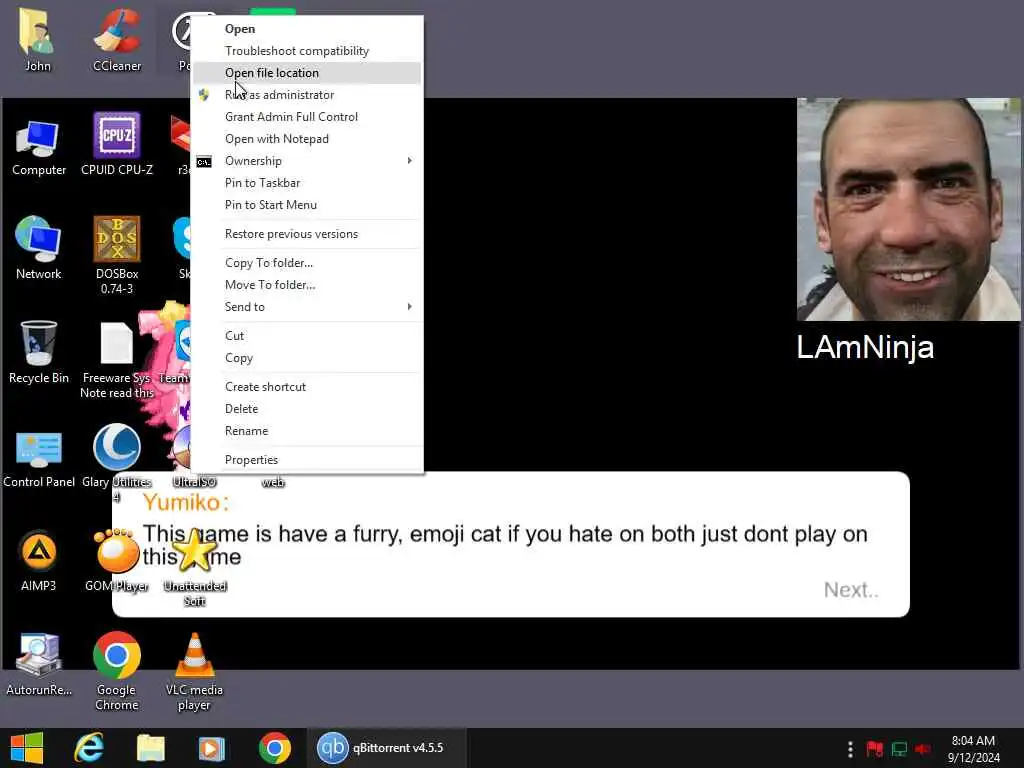Open the Windows Start button
The image size is (1024, 768).
click(27, 748)
